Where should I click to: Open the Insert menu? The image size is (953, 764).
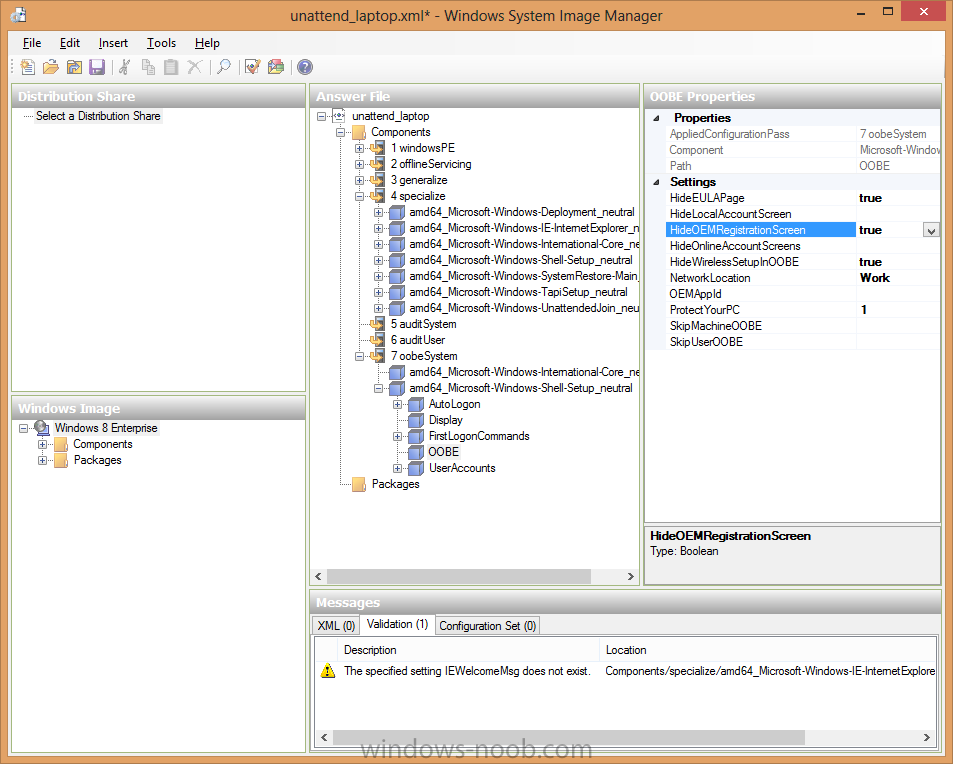point(113,43)
